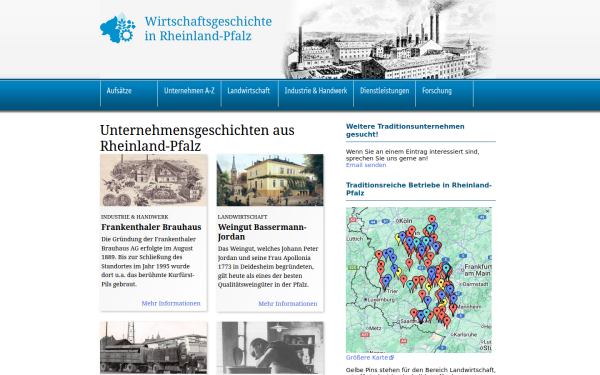Screen dimensions: 600x375
Task: Click the Unternehmensgeschichten aus Rheinland-Pfalz headline
Action: pos(197,138)
